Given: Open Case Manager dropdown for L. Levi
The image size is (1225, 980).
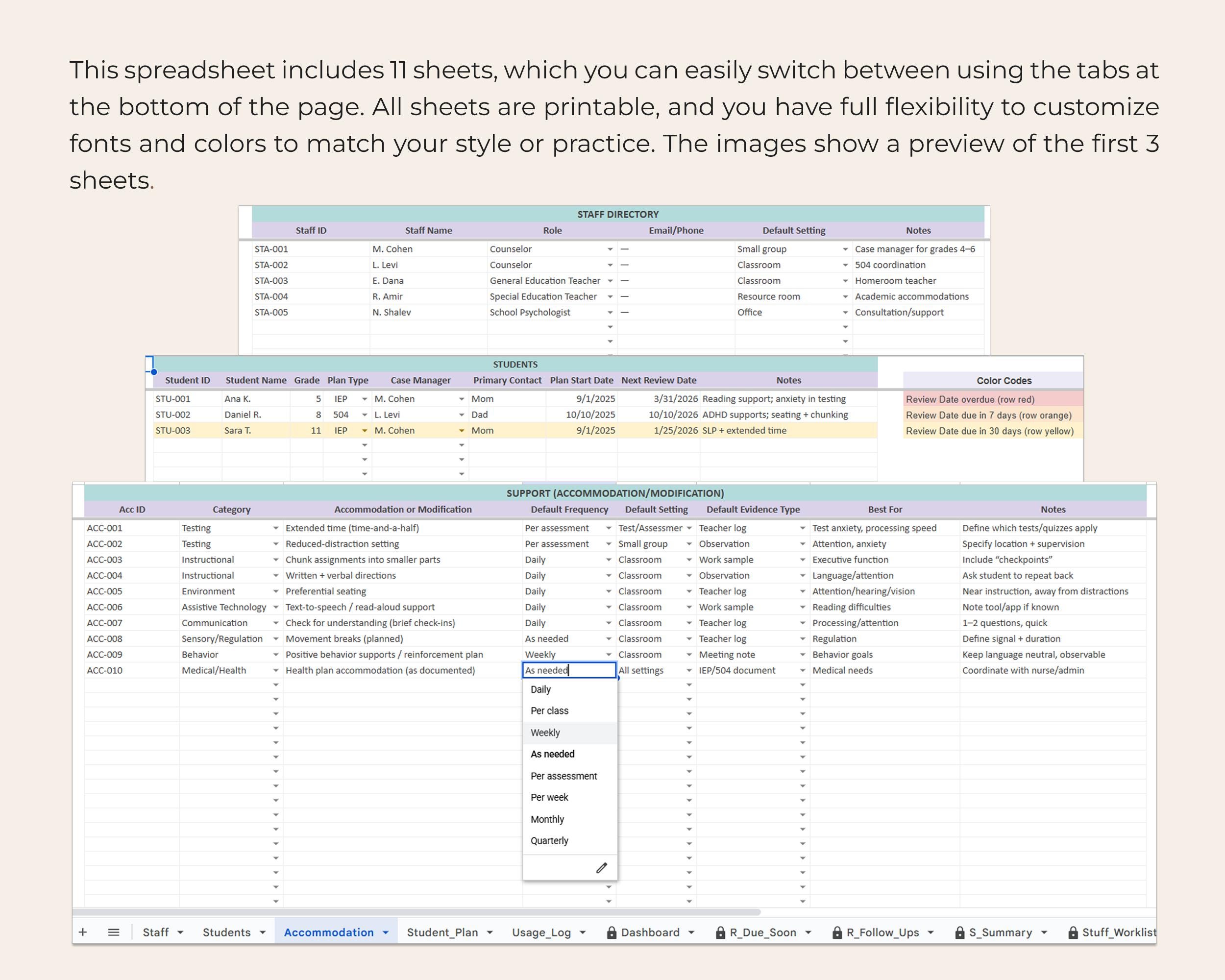Looking at the screenshot, I should (462, 415).
